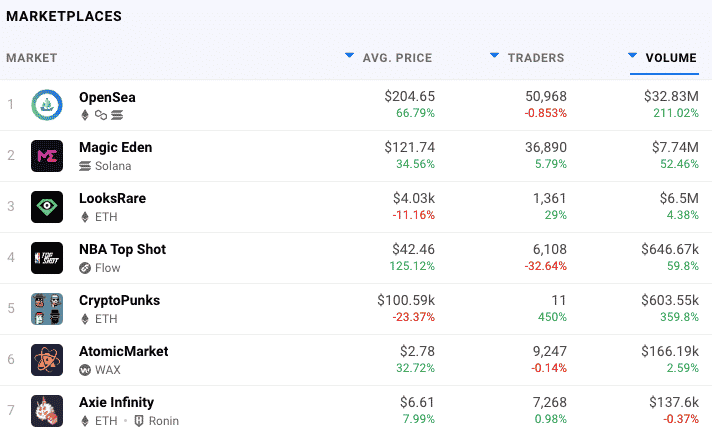Select Axie Infinity volume $137.6k
The width and height of the screenshot is (712, 434).
pos(674,402)
